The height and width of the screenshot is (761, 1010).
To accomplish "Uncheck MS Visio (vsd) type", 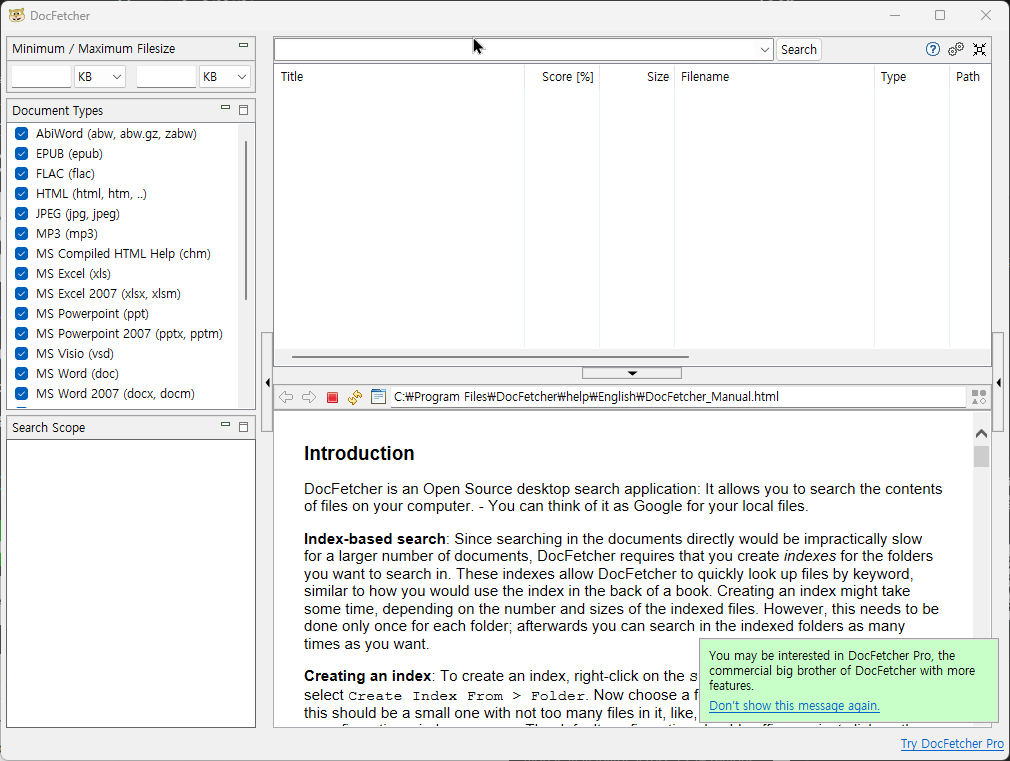I will 21,353.
